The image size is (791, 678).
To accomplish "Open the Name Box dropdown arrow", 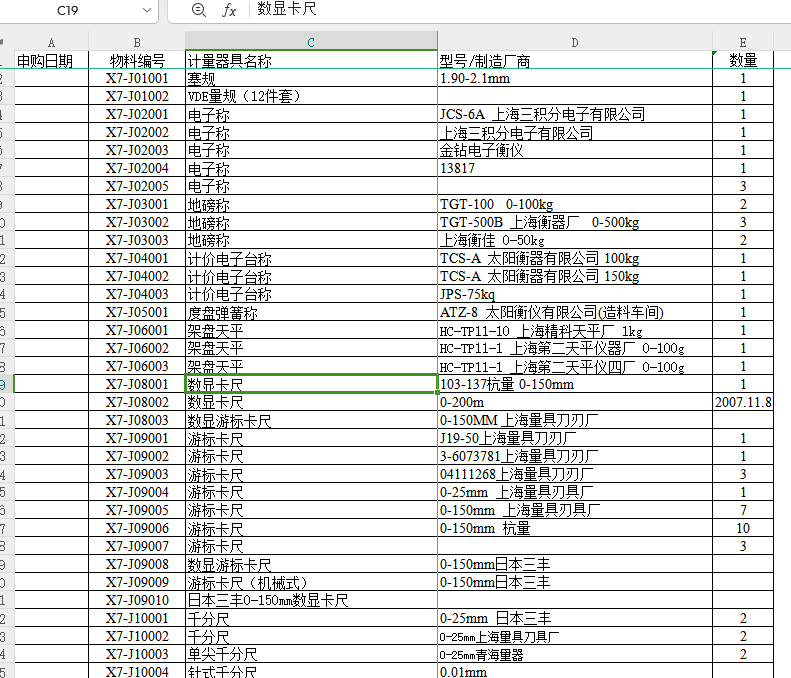I will click(148, 10).
